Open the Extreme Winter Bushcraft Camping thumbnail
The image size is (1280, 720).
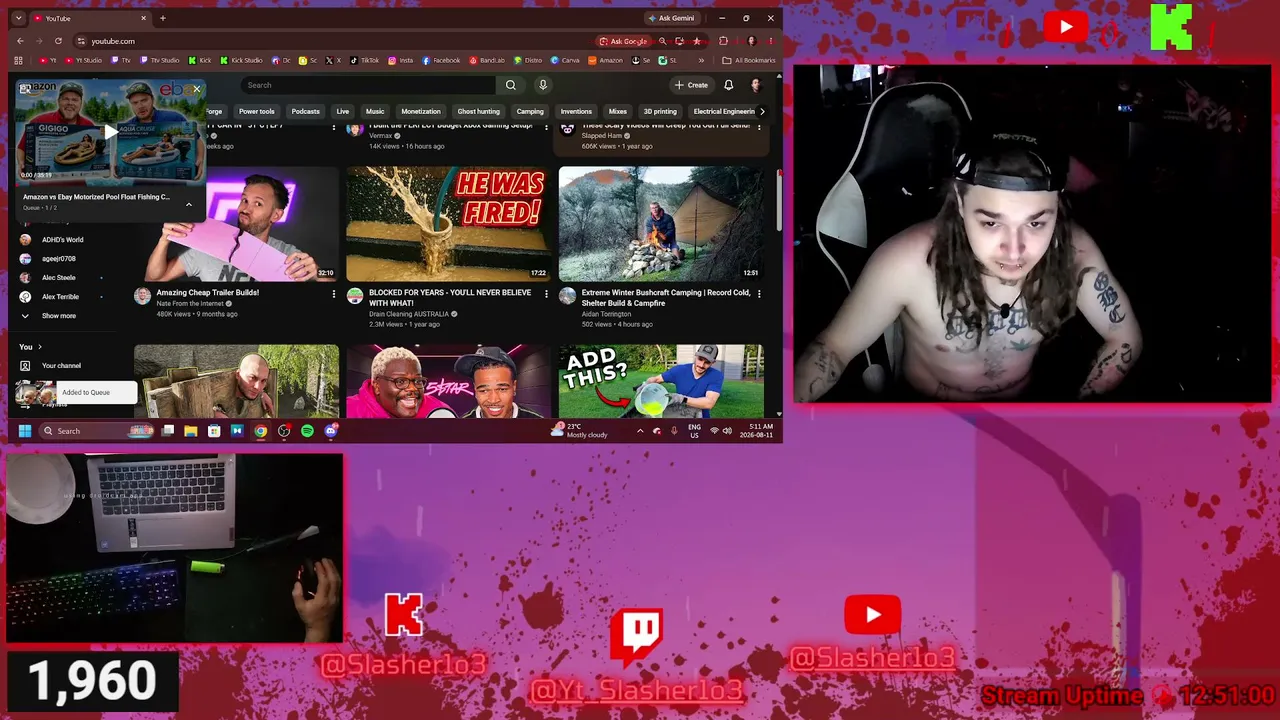pyautogui.click(x=661, y=224)
